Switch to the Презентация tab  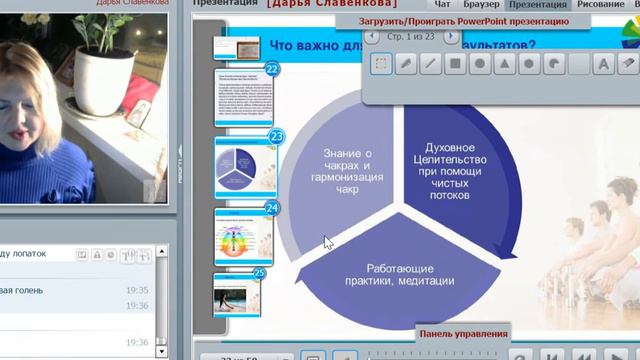point(538,4)
